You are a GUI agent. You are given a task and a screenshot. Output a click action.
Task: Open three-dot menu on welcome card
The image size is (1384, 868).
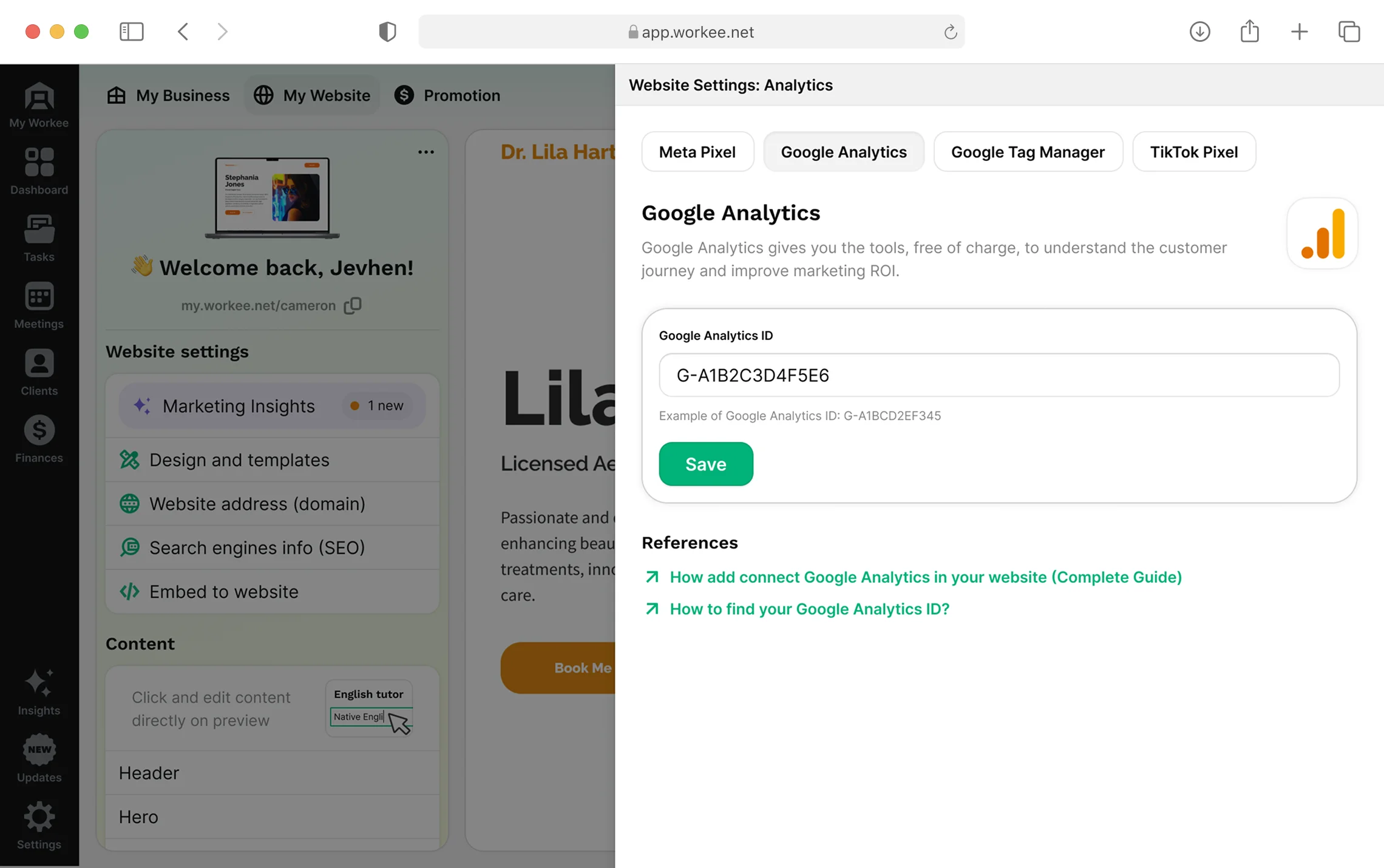coord(426,152)
